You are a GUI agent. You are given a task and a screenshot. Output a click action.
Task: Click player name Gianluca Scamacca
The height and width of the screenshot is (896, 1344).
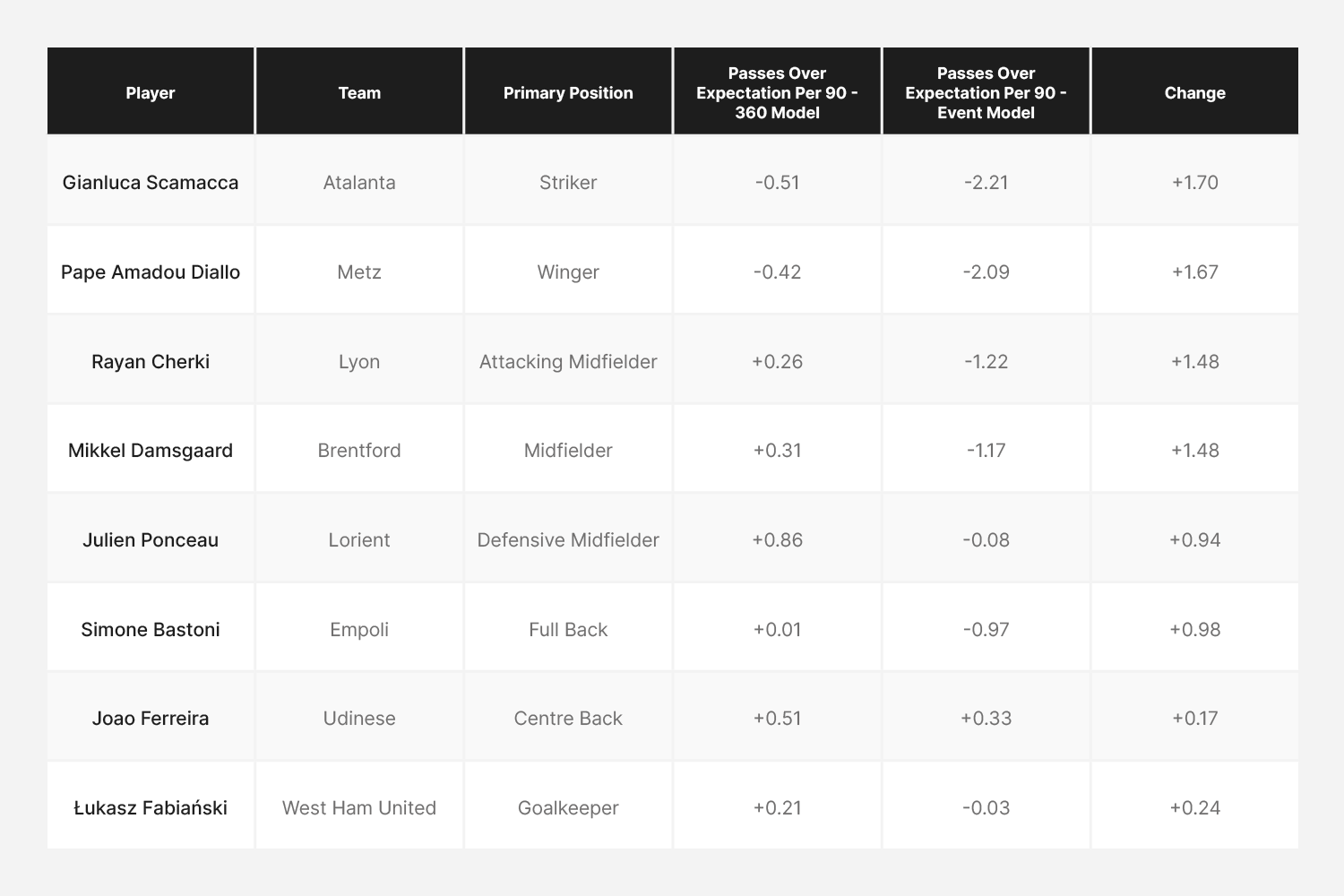click(x=151, y=182)
